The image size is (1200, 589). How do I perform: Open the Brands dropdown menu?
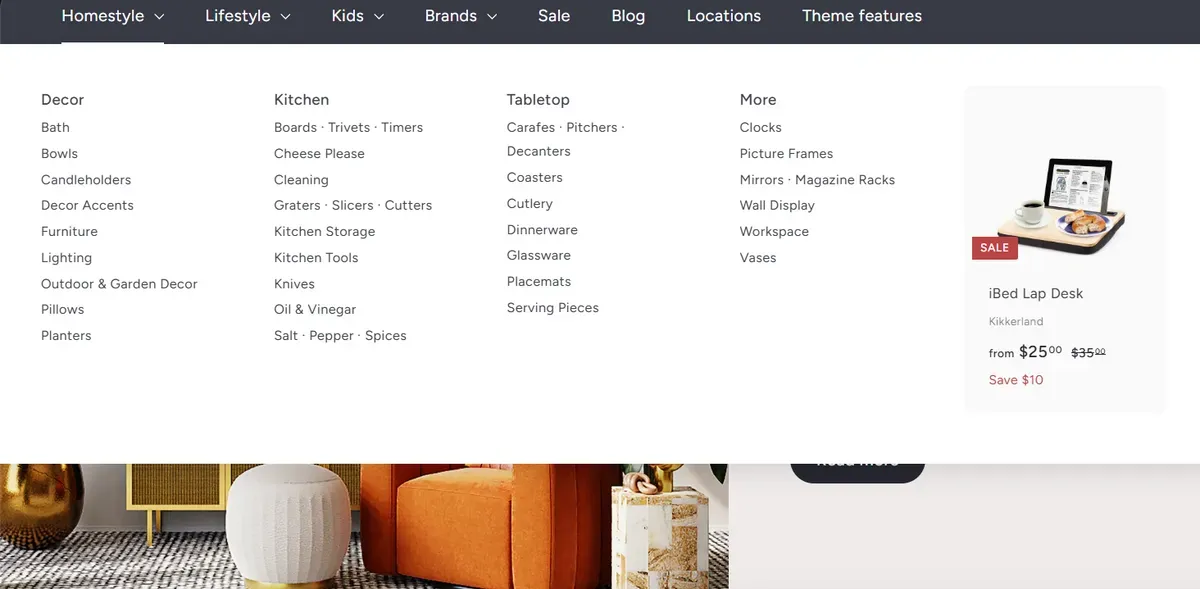[x=451, y=15]
